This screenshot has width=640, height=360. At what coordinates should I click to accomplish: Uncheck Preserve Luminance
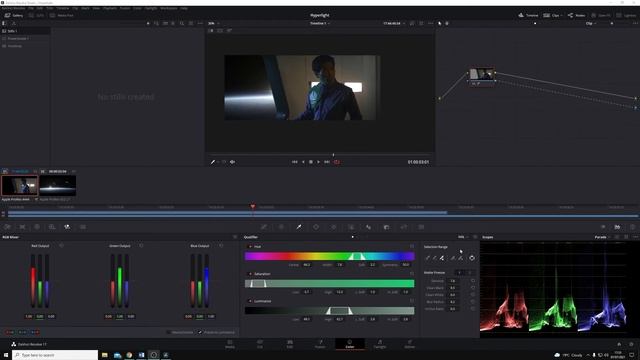[200, 332]
